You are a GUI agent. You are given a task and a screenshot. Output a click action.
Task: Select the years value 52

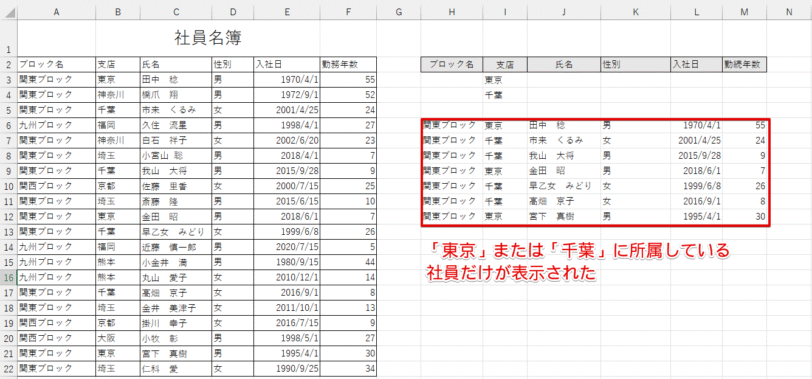tap(348, 95)
